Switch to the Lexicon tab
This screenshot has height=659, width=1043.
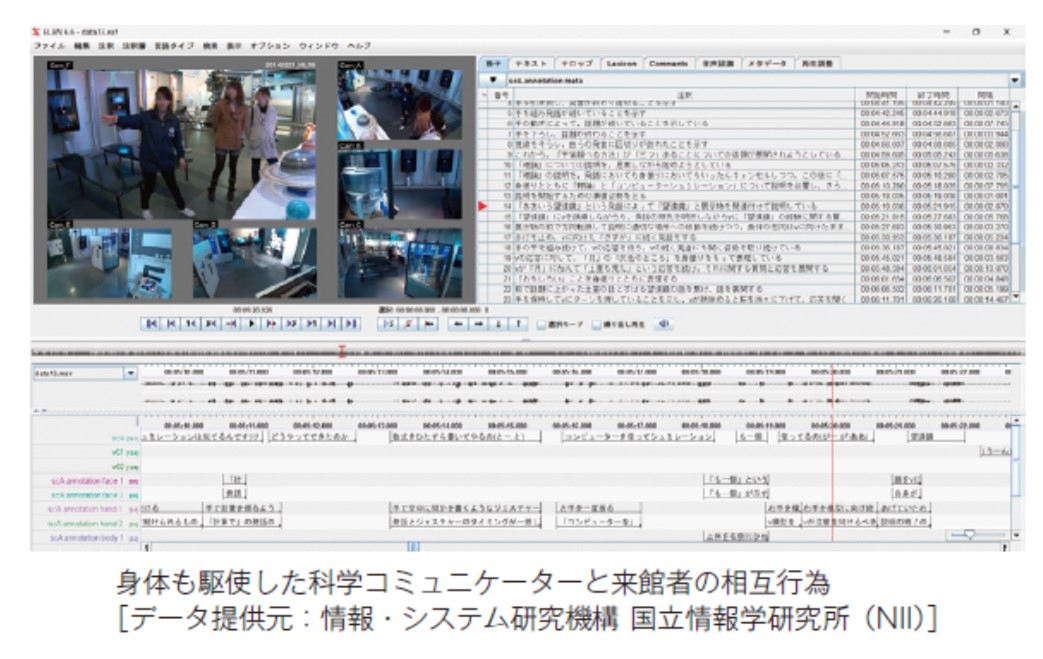[x=620, y=63]
